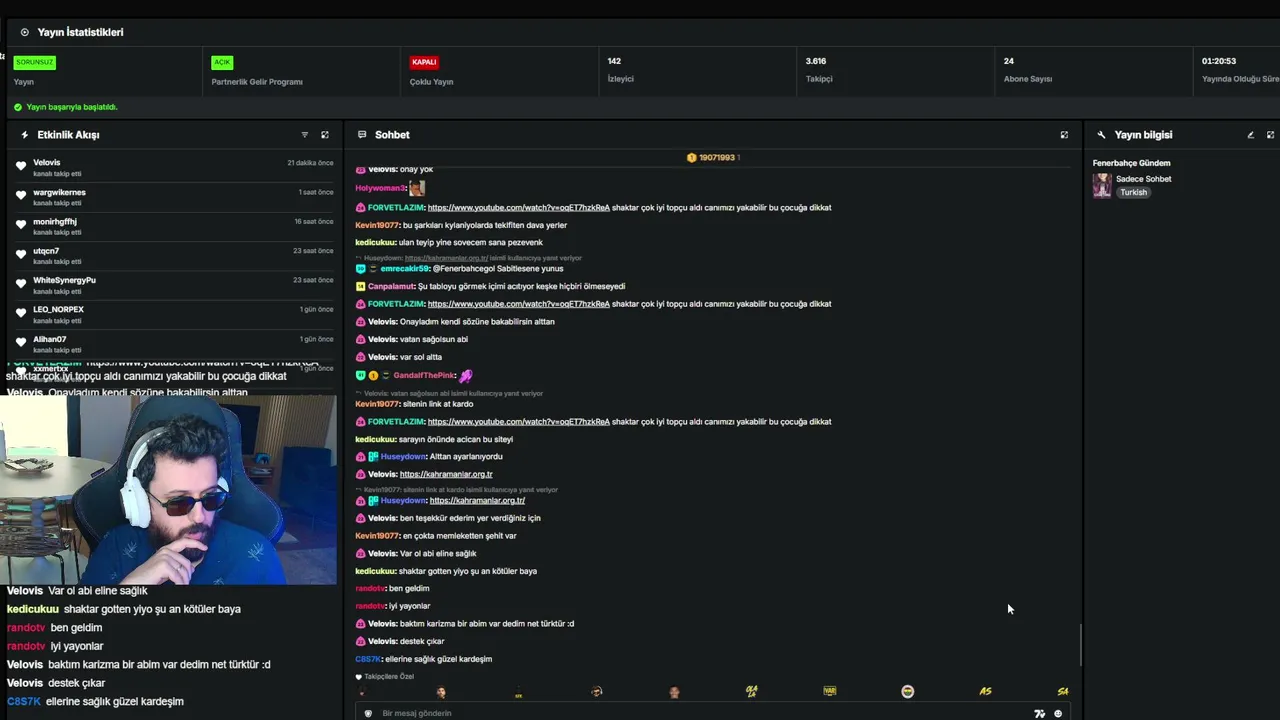The image size is (1280, 720).
Task: Open the Etkinlik Akışı filter icon
Action: 305,135
